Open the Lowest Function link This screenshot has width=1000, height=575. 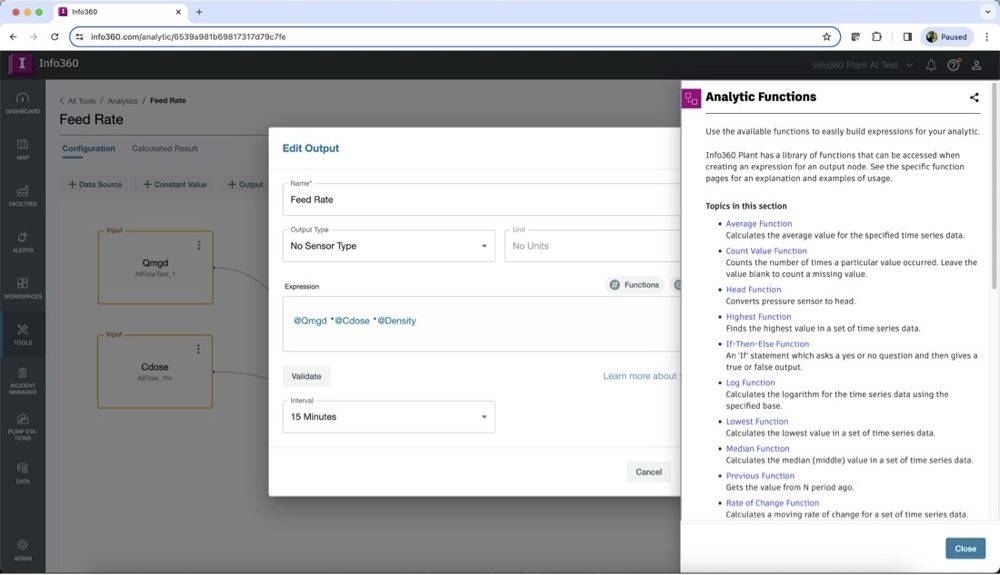757,421
